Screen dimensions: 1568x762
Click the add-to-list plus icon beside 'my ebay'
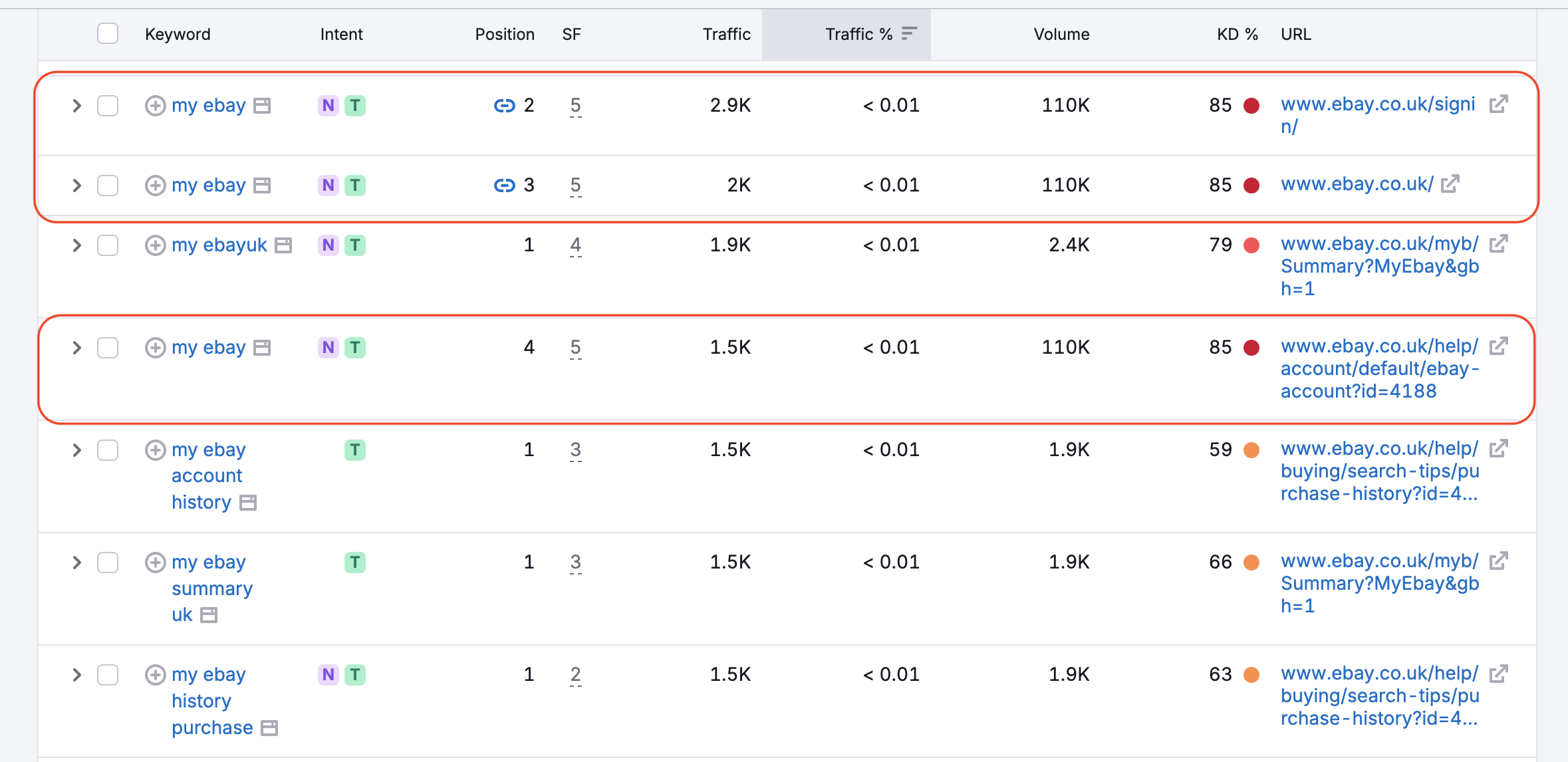pyautogui.click(x=156, y=105)
